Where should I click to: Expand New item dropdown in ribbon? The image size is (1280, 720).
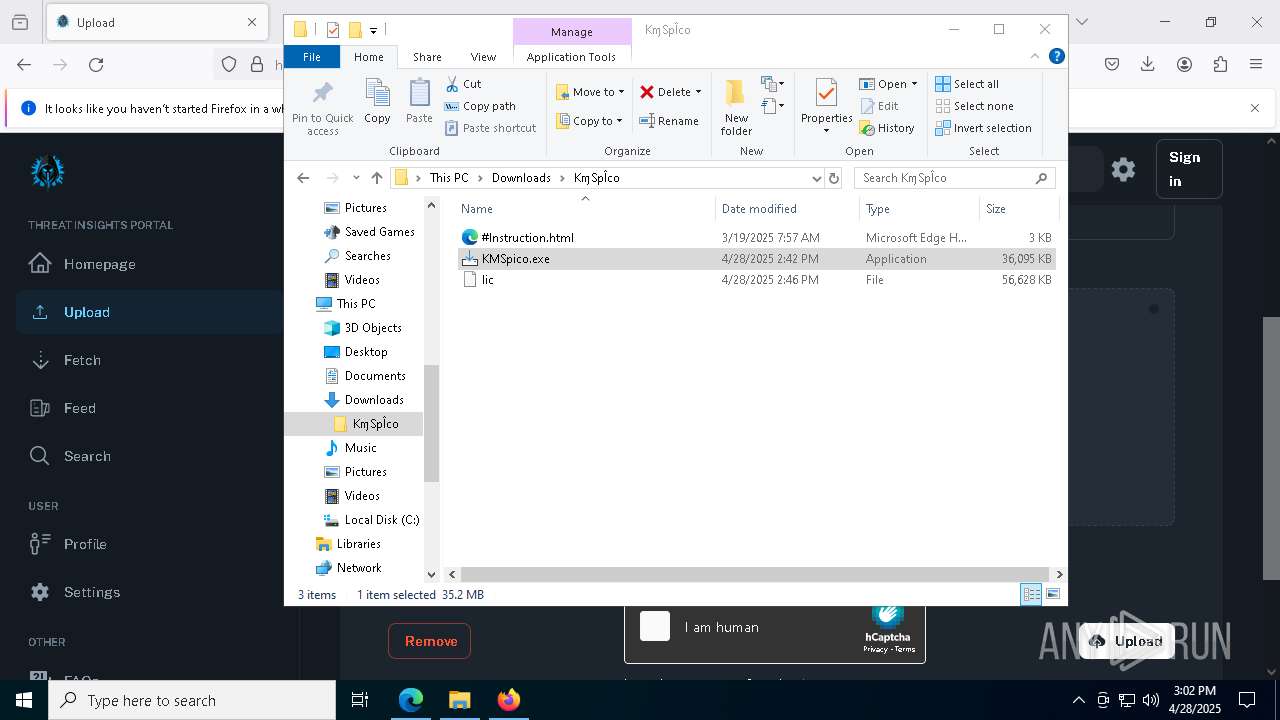point(773,84)
